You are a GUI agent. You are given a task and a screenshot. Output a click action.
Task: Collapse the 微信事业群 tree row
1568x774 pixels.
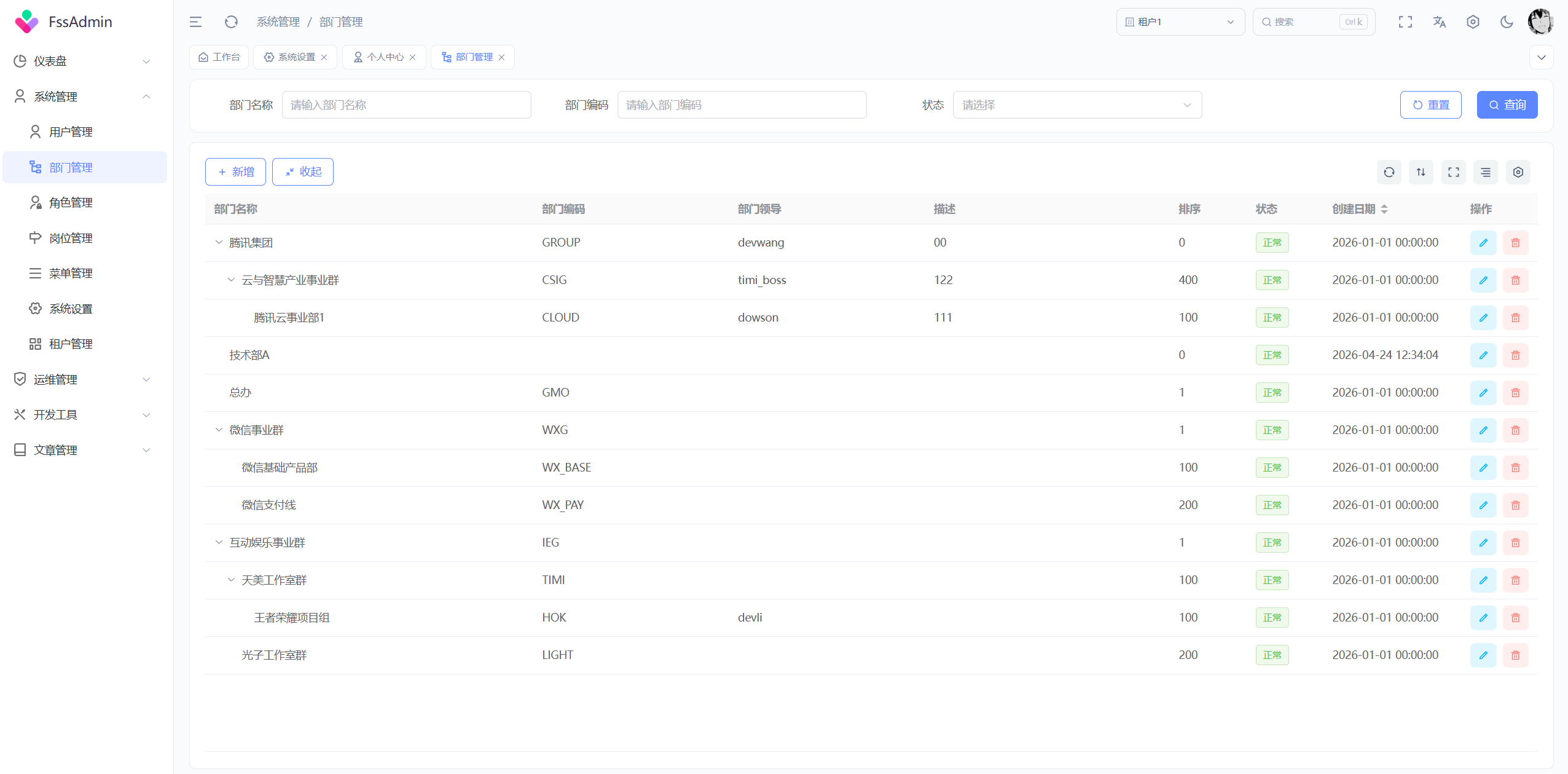(x=219, y=430)
